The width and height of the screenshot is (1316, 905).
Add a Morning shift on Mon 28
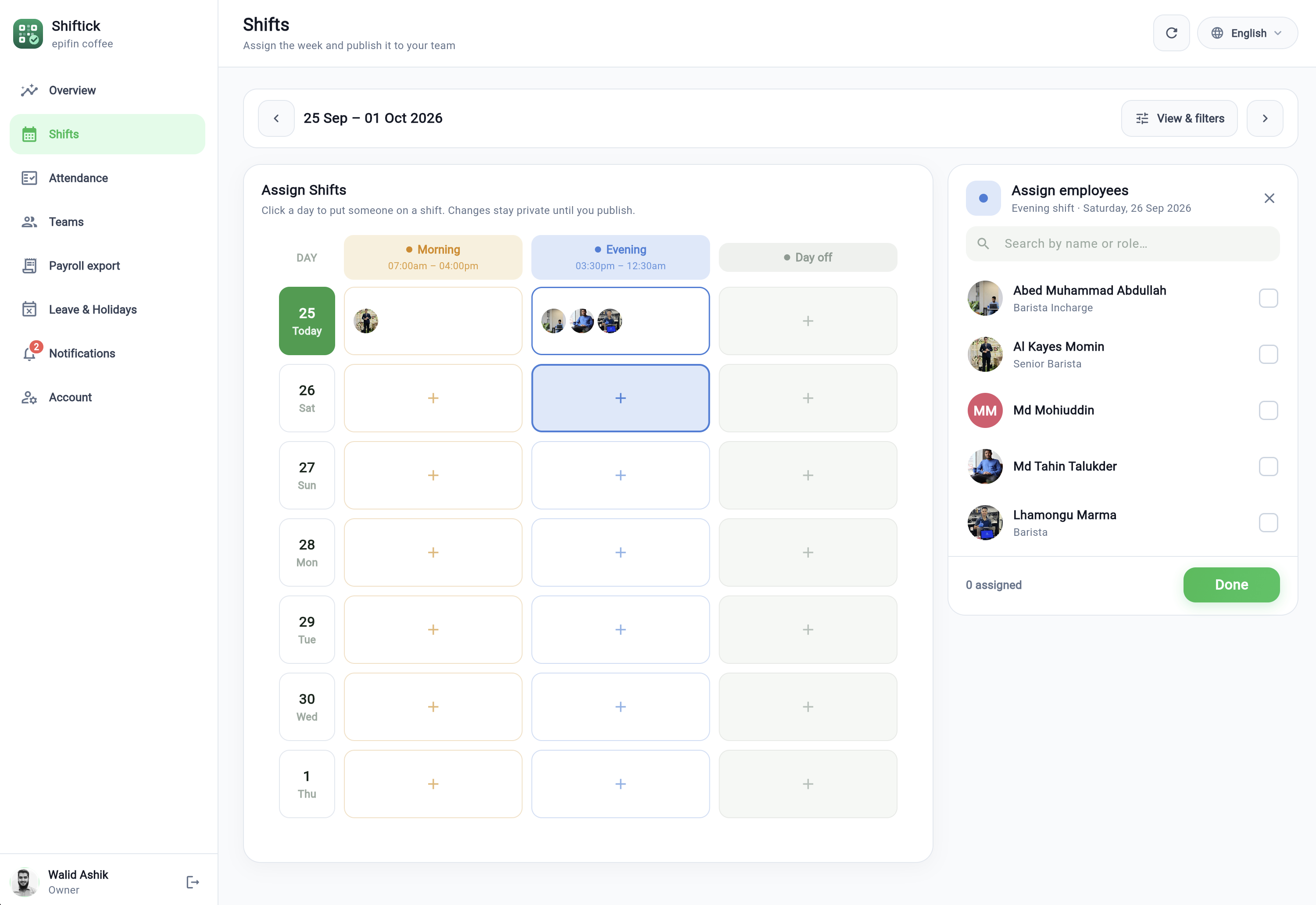click(x=433, y=552)
